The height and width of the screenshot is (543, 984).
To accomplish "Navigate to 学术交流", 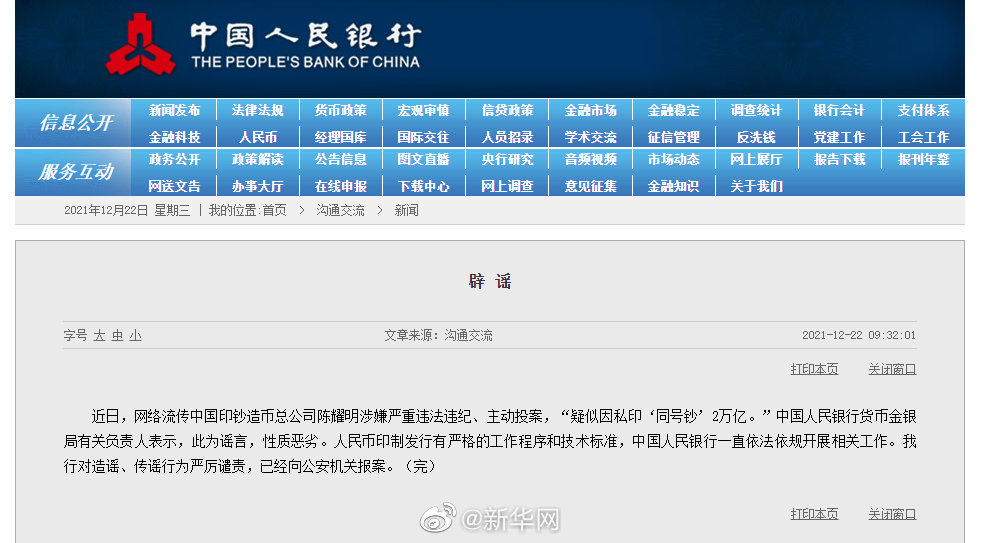I will tap(591, 137).
